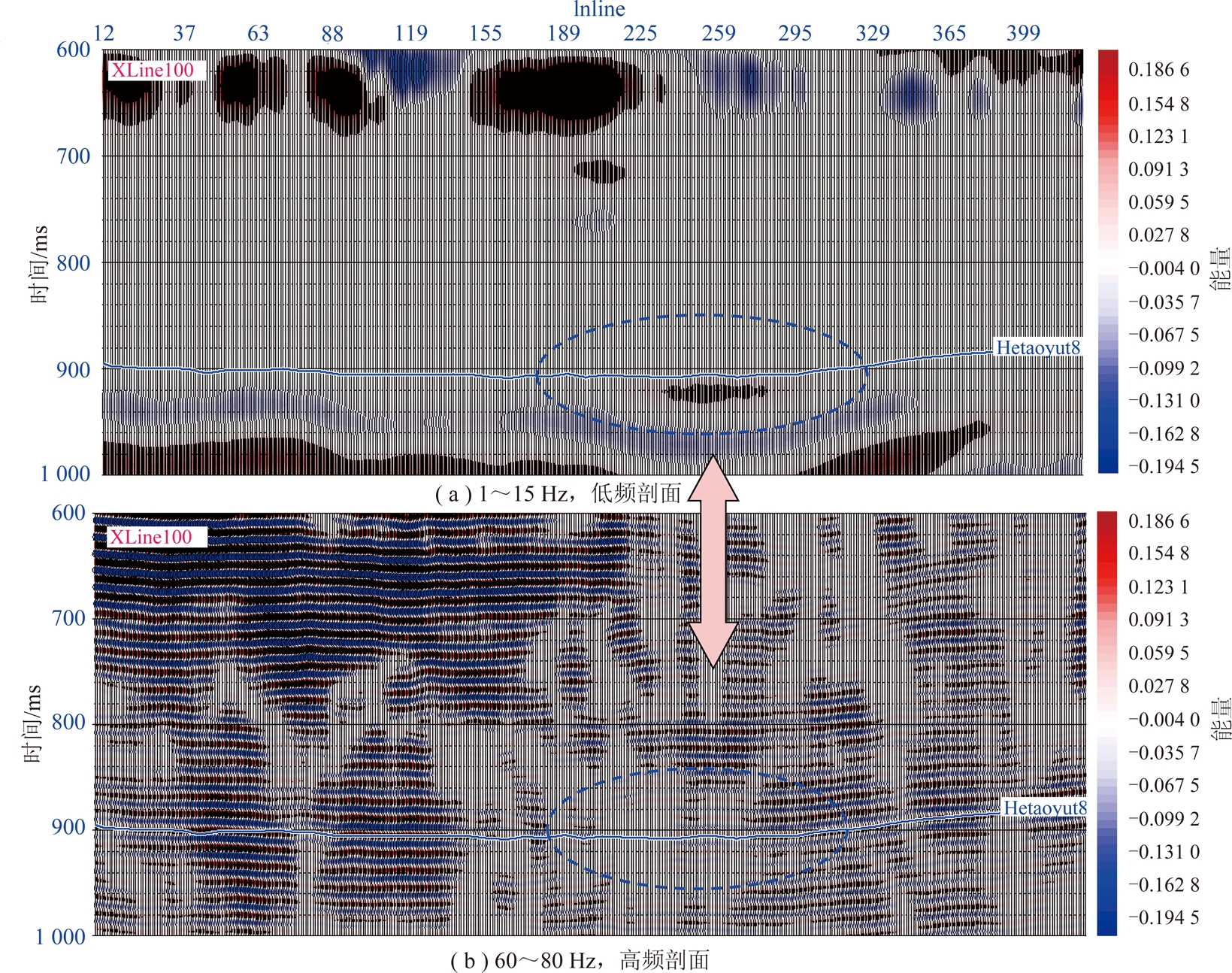This screenshot has height=973, width=1232.
Task: Click value 0.123 1 on the upper color bar
Action: [1158, 136]
